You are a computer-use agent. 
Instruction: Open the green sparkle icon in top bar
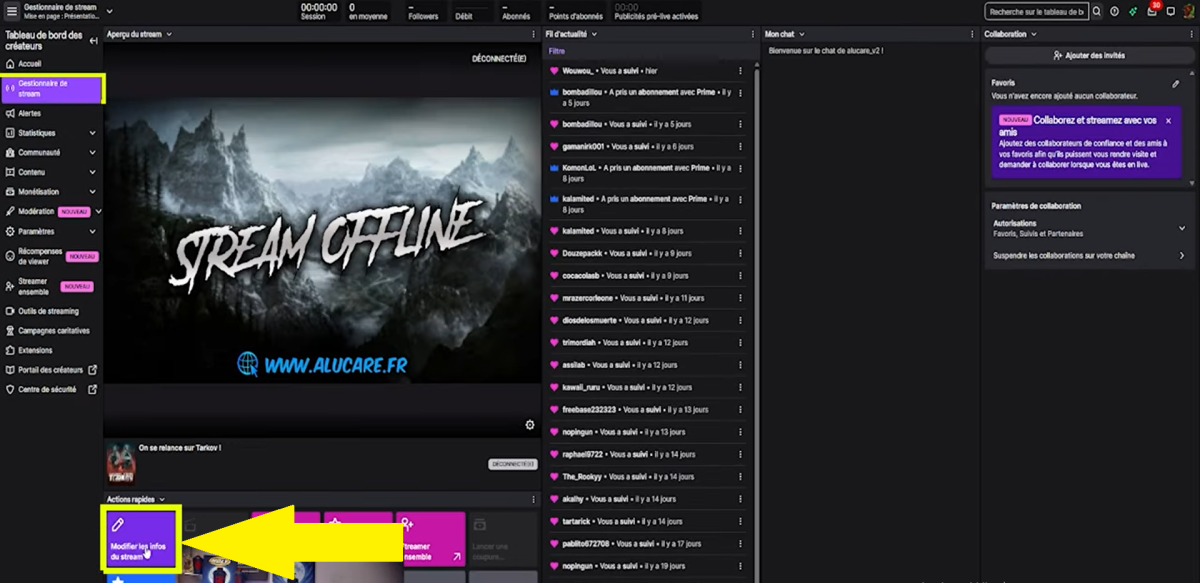pos(1133,12)
